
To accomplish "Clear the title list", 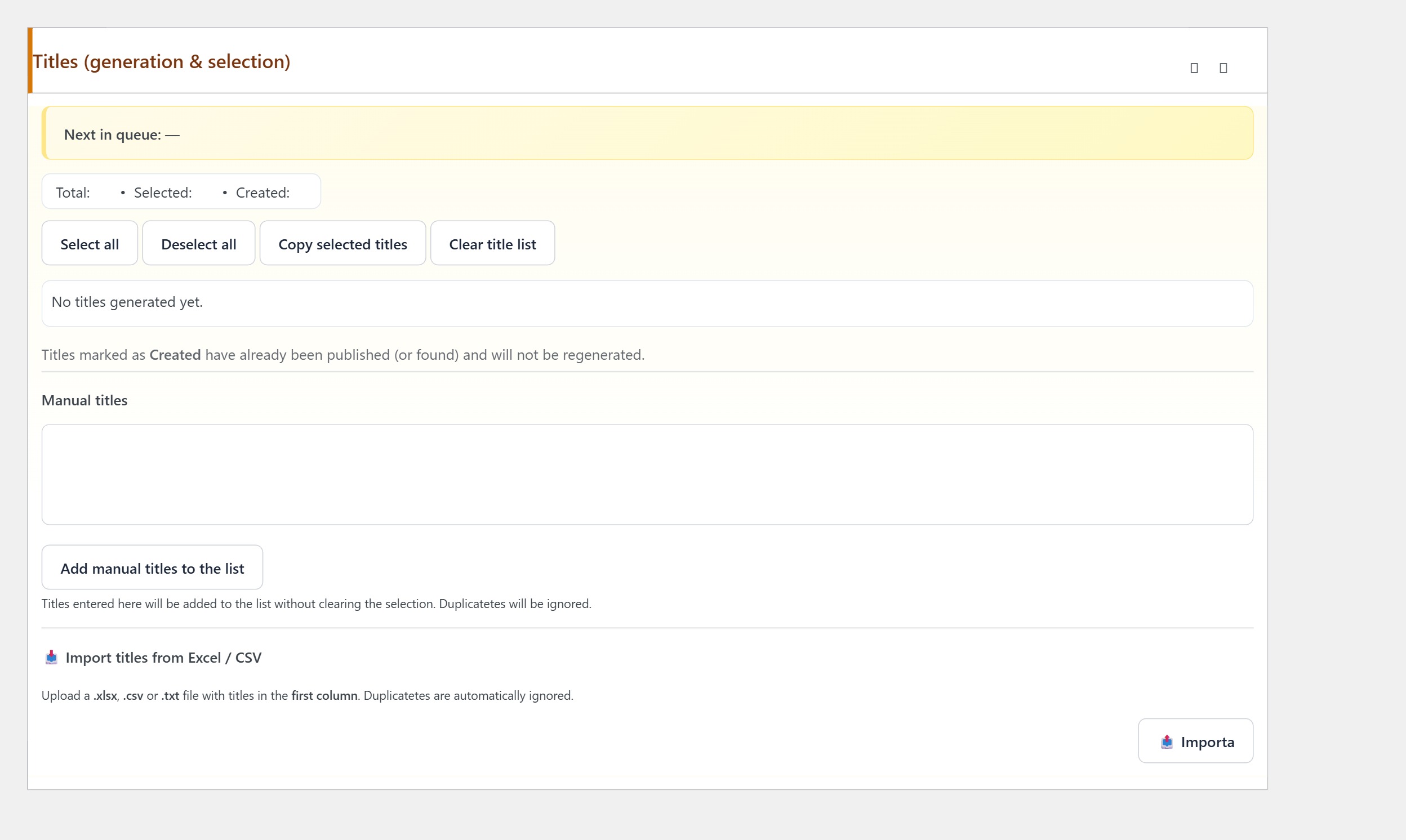I will [x=493, y=243].
